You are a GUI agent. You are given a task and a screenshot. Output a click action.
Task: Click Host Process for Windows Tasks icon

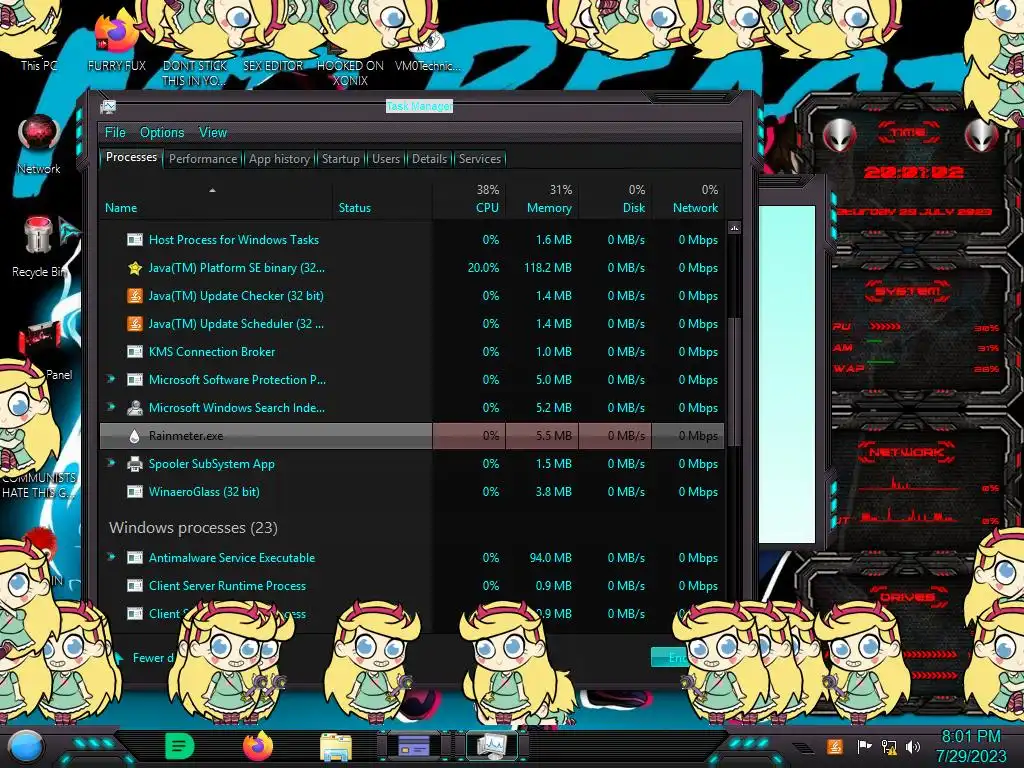[135, 240]
